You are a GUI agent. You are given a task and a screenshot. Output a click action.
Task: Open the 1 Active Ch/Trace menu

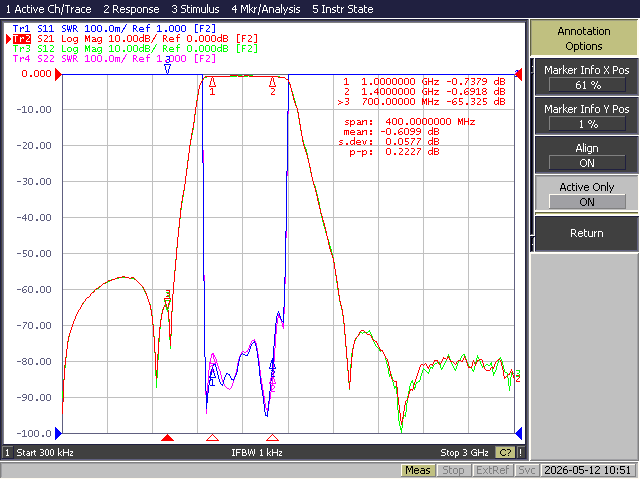48,9
